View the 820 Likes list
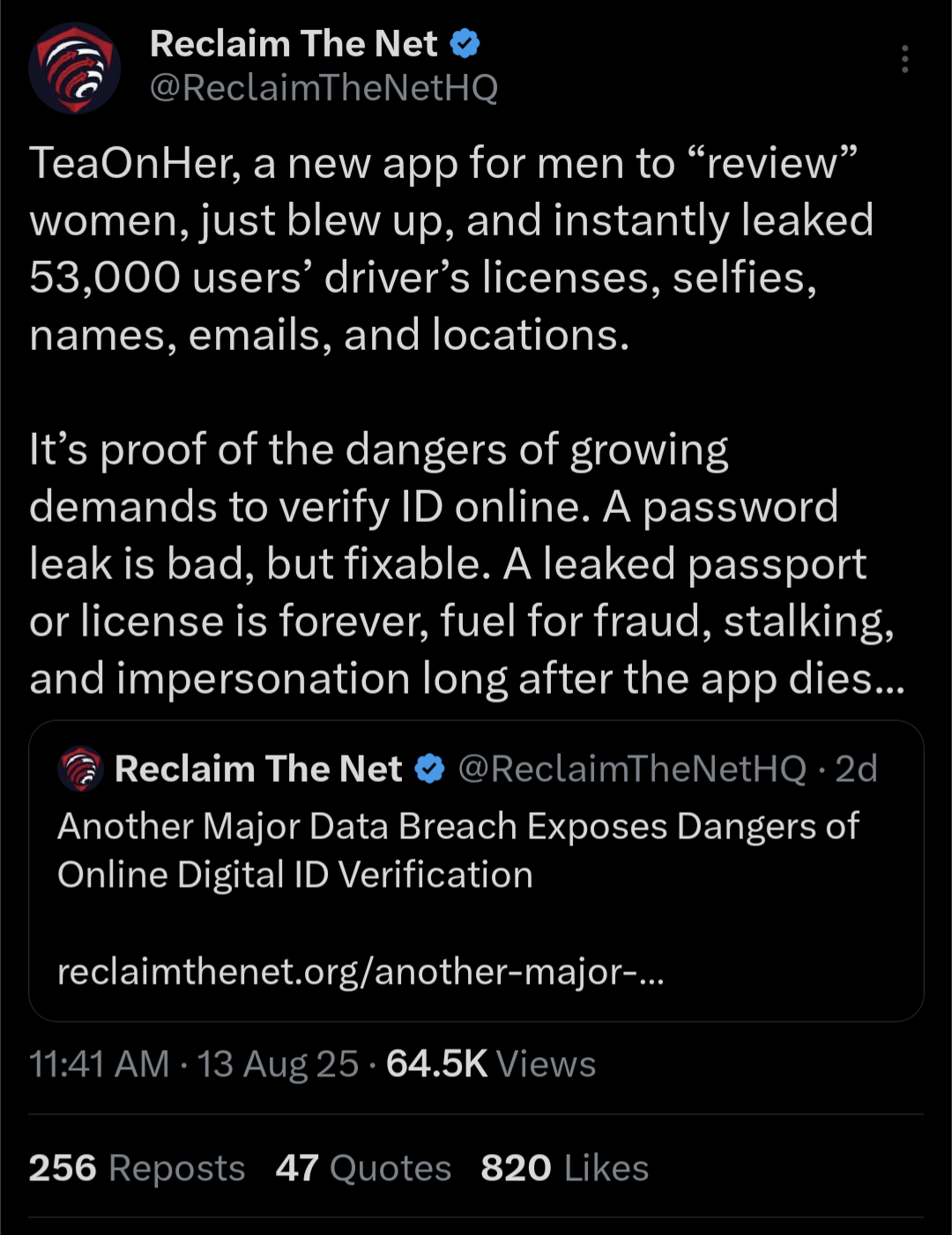This screenshot has height=1235, width=952. [x=564, y=1168]
